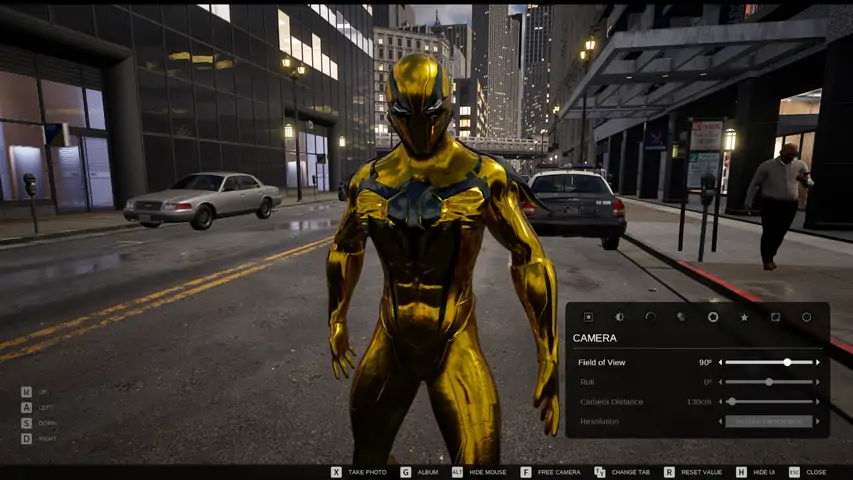
Task: Open the shaded sphere tab
Action: 681,317
